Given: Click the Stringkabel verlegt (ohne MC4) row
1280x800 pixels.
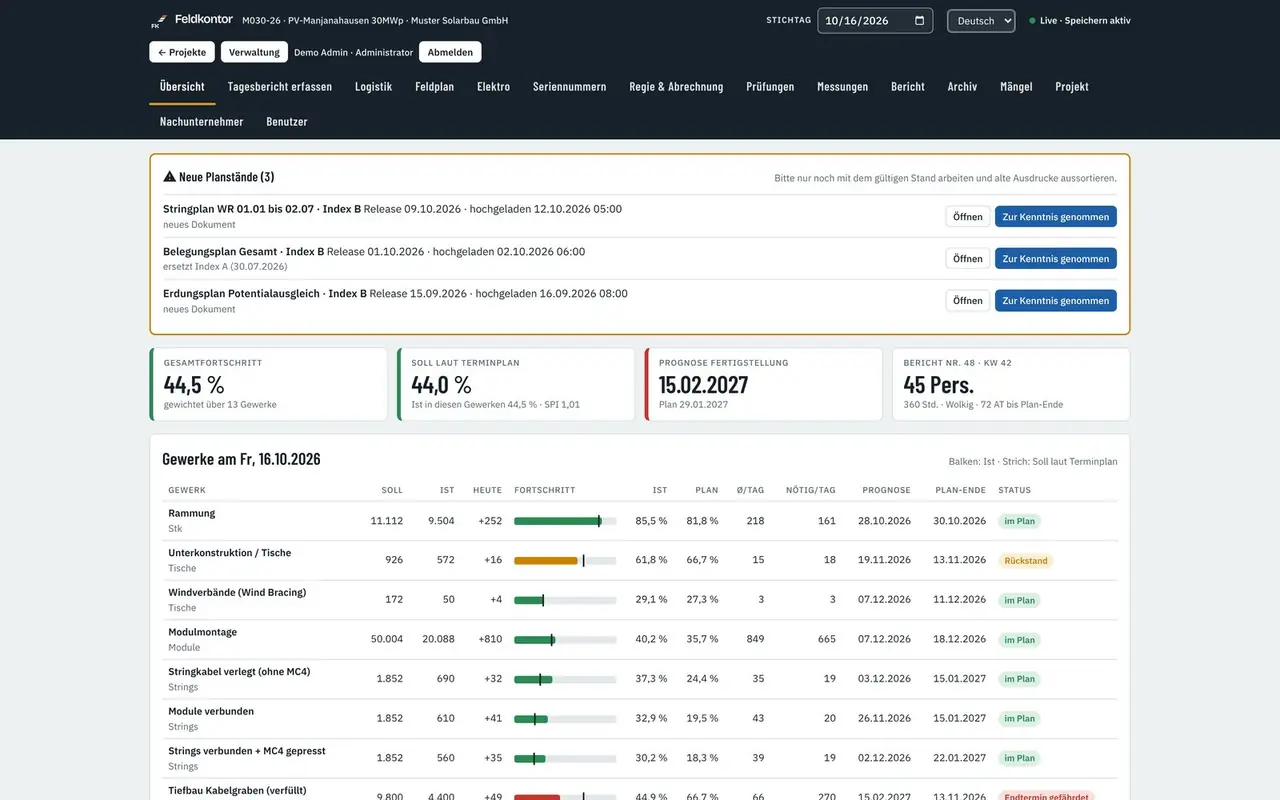Looking at the screenshot, I should [x=640, y=679].
